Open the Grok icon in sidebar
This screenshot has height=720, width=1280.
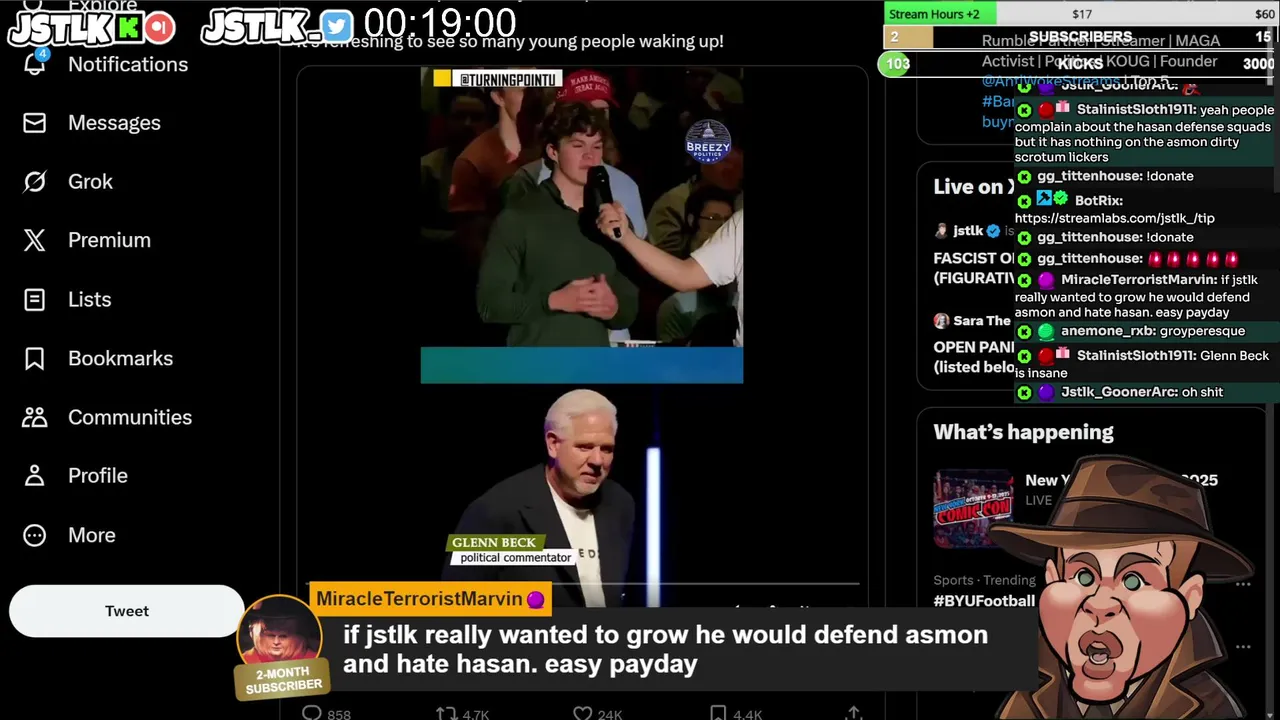(x=35, y=182)
